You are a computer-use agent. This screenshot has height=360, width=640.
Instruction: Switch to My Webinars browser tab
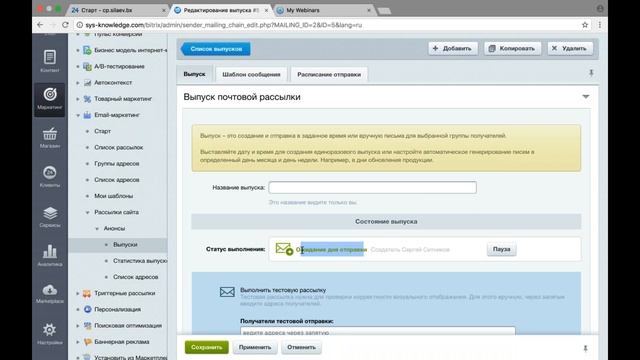[322, 10]
